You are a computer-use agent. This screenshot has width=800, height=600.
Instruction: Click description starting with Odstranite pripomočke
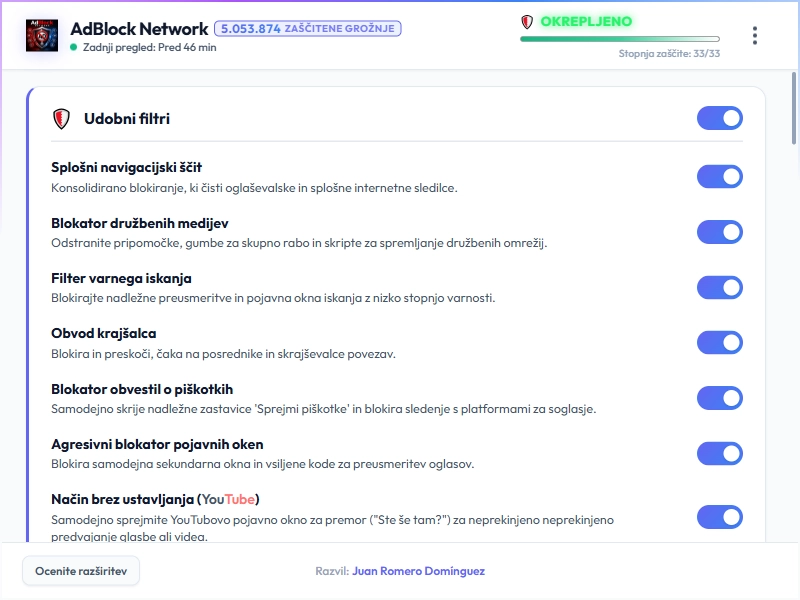(299, 243)
